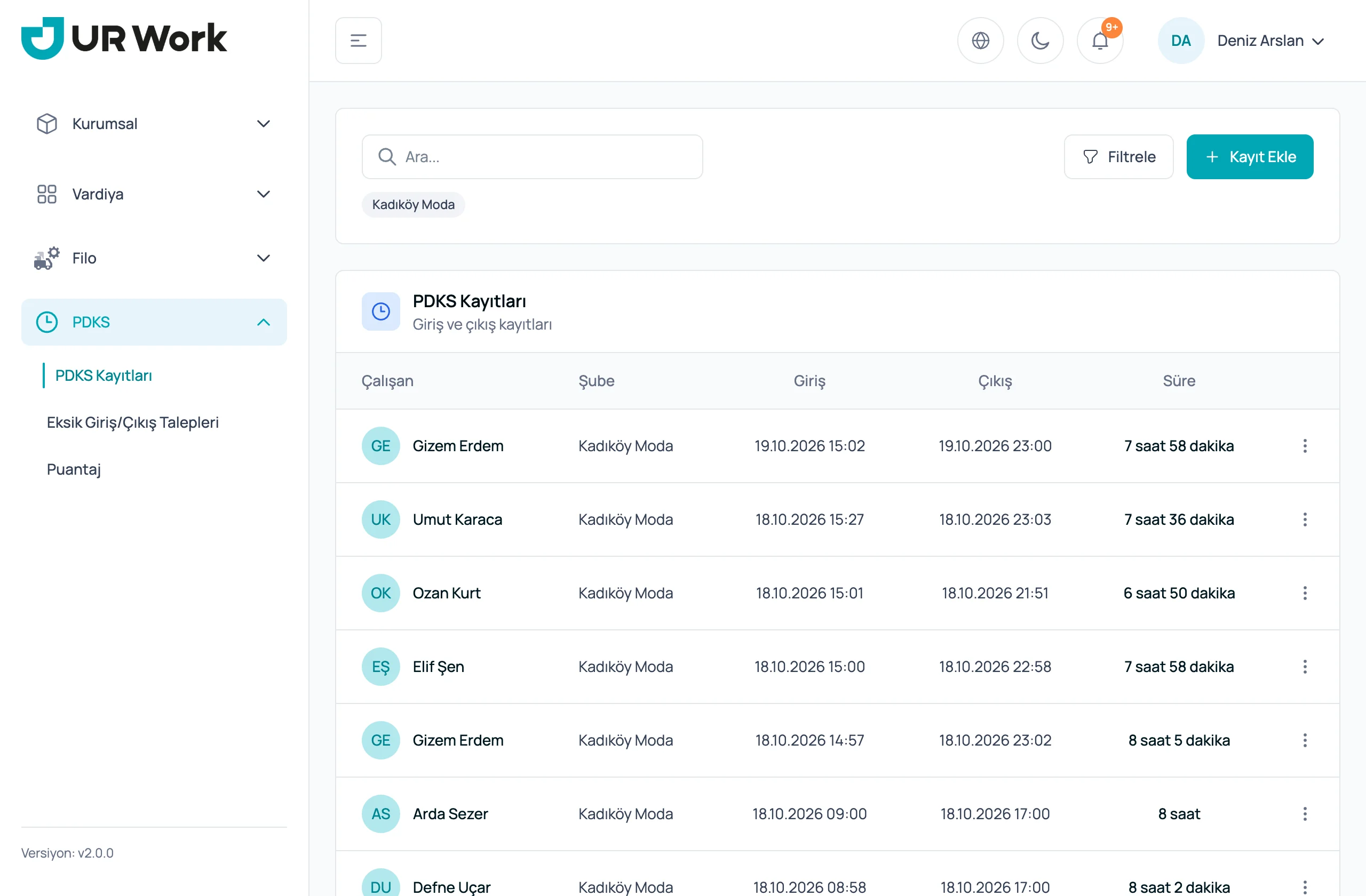This screenshot has width=1366, height=896.
Task: Click the Versiyon: v2.0.0 text
Action: click(67, 853)
